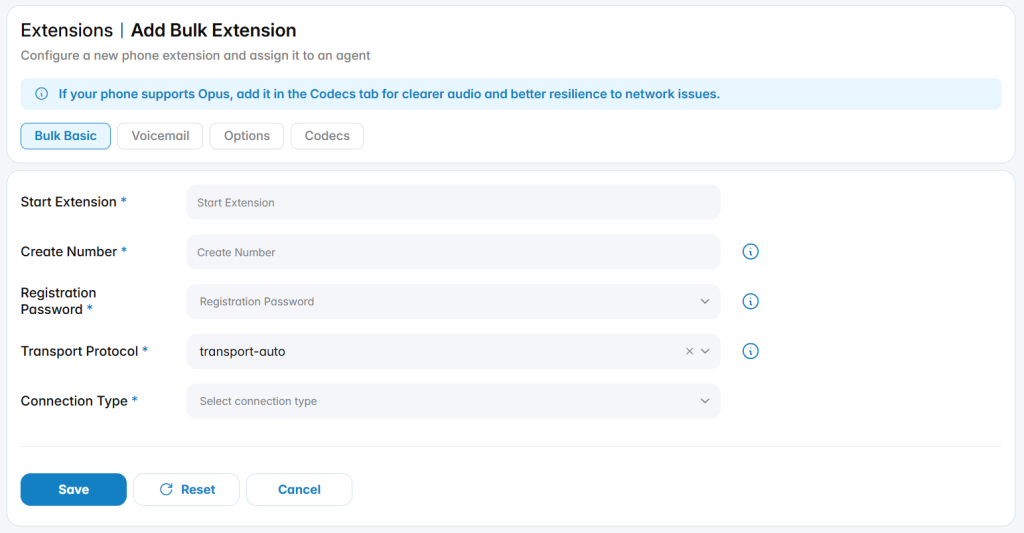This screenshot has height=533, width=1024.
Task: Open the Select connection type dropdown
Action: point(453,401)
